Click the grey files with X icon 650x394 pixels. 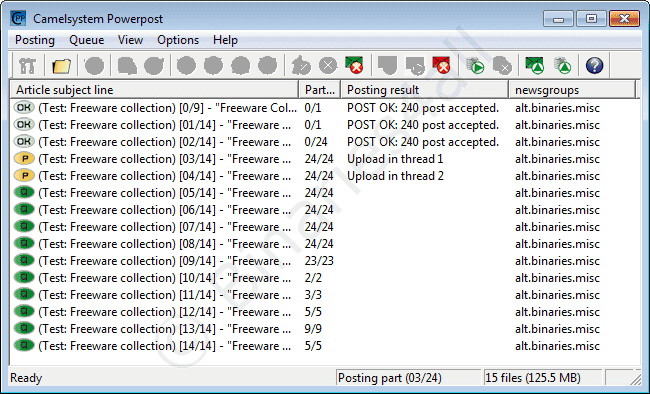pyautogui.click(x=502, y=66)
